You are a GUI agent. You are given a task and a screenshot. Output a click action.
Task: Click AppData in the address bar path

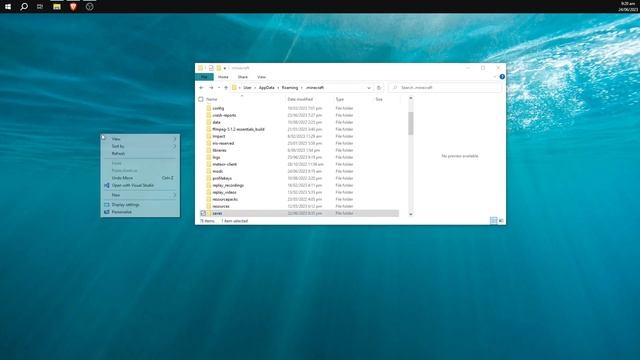point(267,88)
